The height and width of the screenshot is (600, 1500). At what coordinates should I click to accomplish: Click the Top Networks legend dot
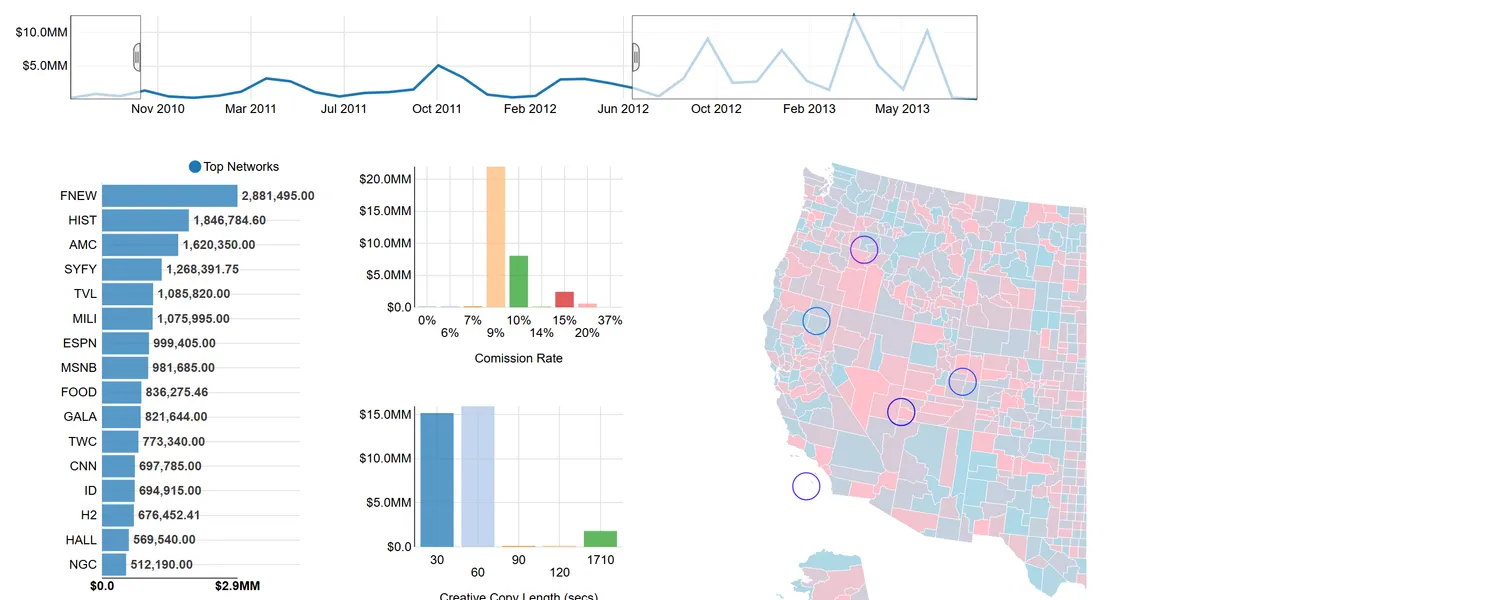[x=195, y=167]
